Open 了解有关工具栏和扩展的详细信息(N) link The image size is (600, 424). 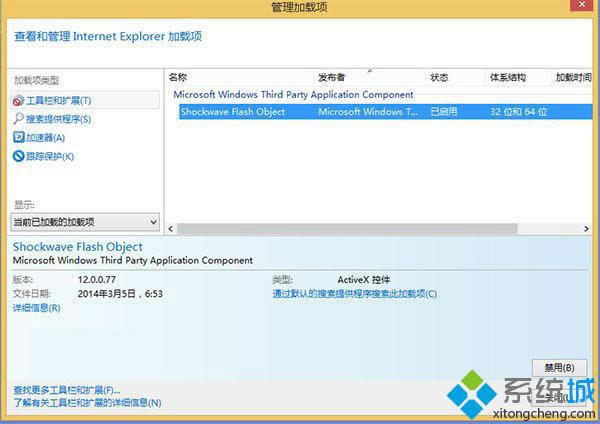click(x=87, y=403)
